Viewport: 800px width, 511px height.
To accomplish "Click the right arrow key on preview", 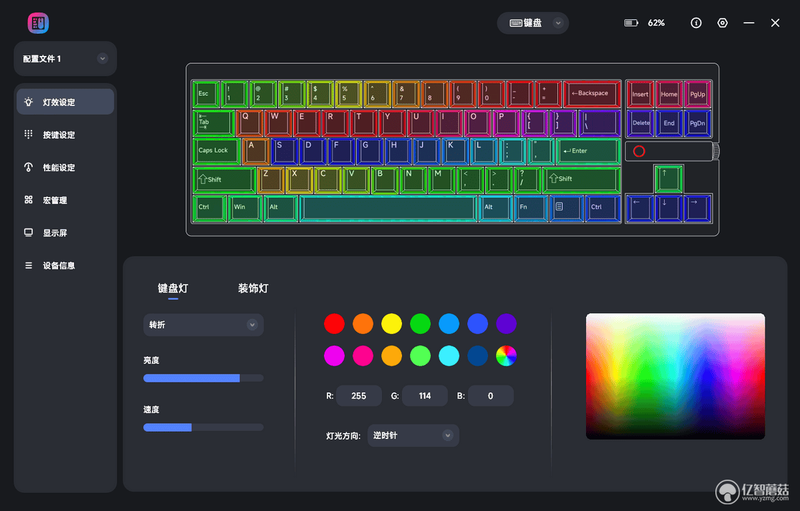I will 697,208.
